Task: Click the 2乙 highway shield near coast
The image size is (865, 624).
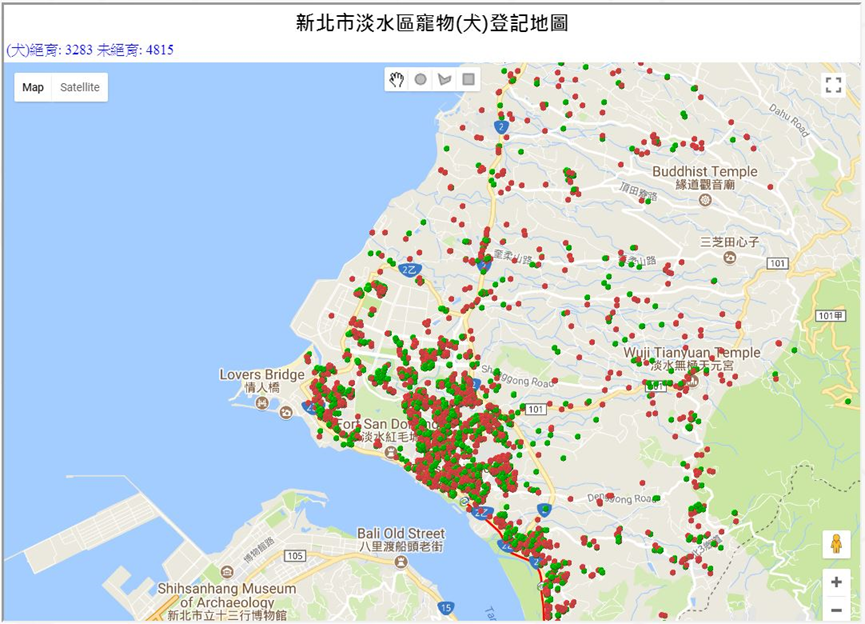Action: click(x=410, y=270)
